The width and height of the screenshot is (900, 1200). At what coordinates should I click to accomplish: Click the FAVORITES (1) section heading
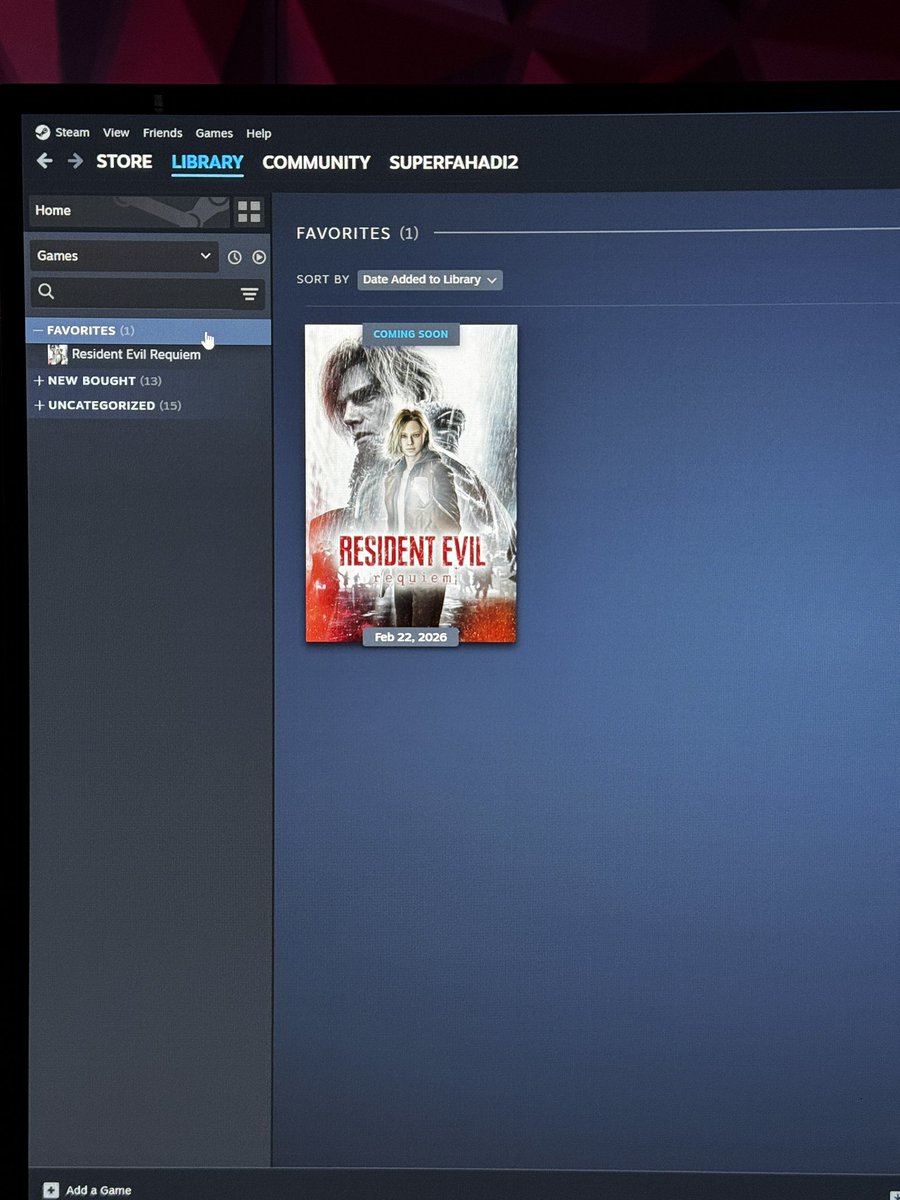357,233
